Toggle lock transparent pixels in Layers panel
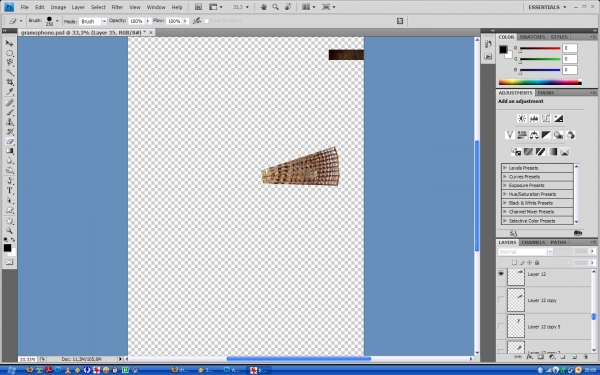600x375 pixels. (x=515, y=262)
